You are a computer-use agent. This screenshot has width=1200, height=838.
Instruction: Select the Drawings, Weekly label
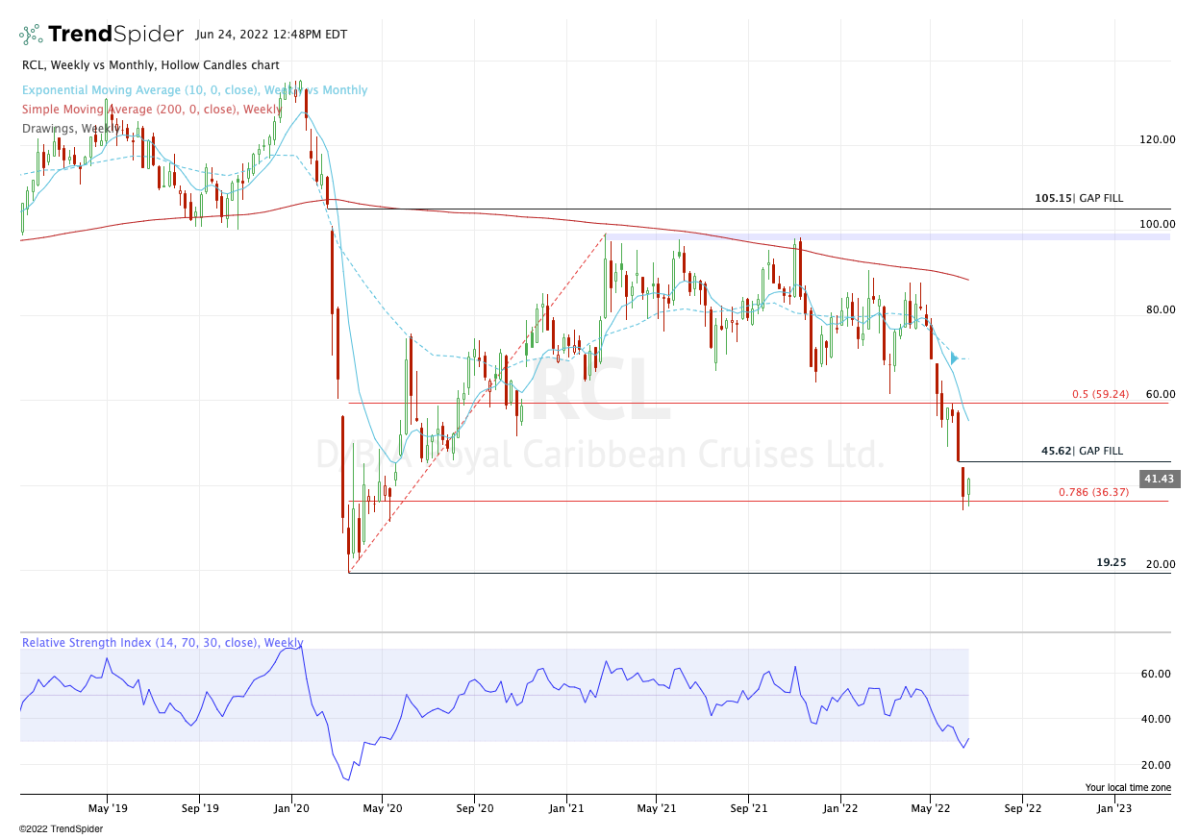click(x=64, y=128)
